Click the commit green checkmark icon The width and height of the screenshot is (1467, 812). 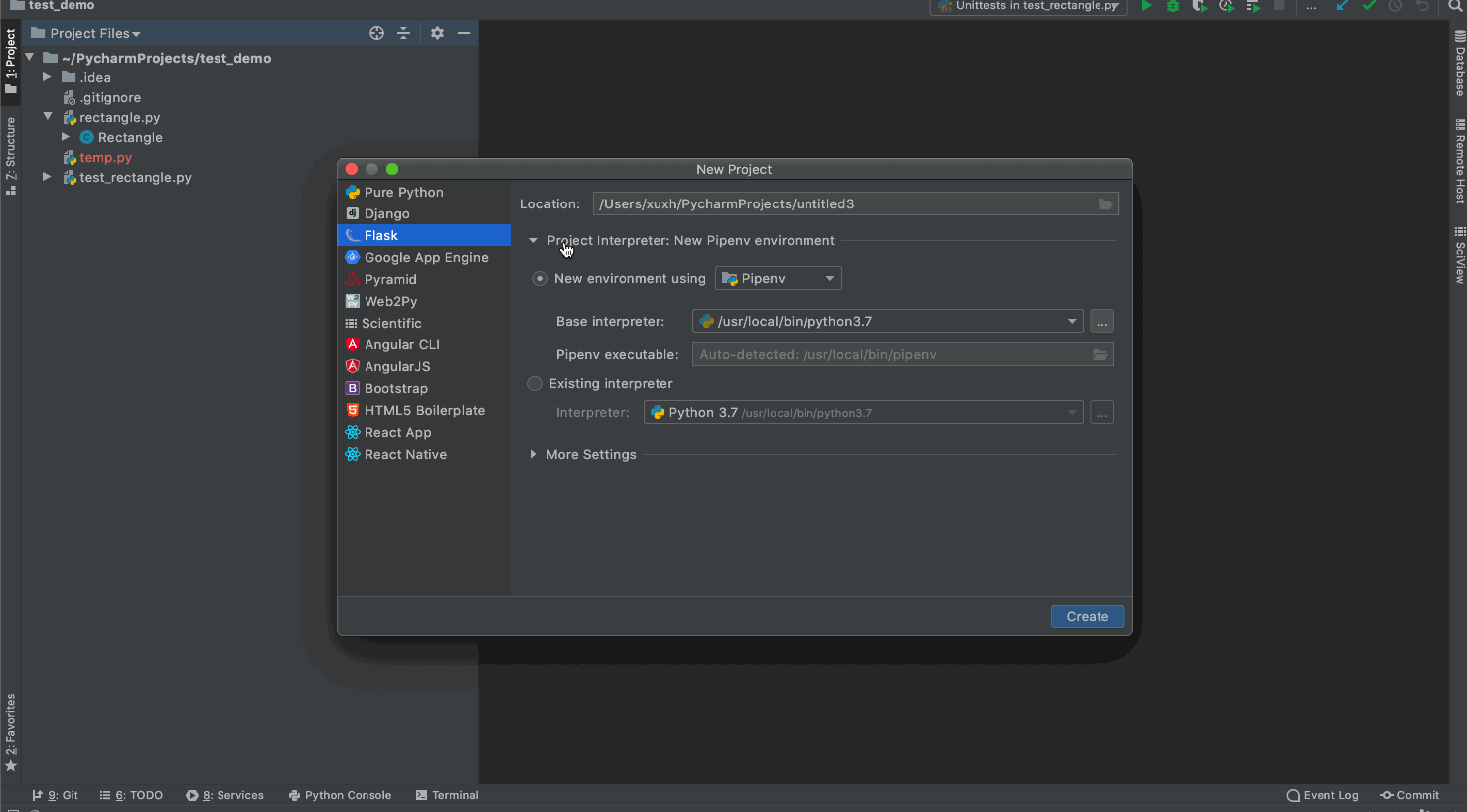tap(1369, 6)
